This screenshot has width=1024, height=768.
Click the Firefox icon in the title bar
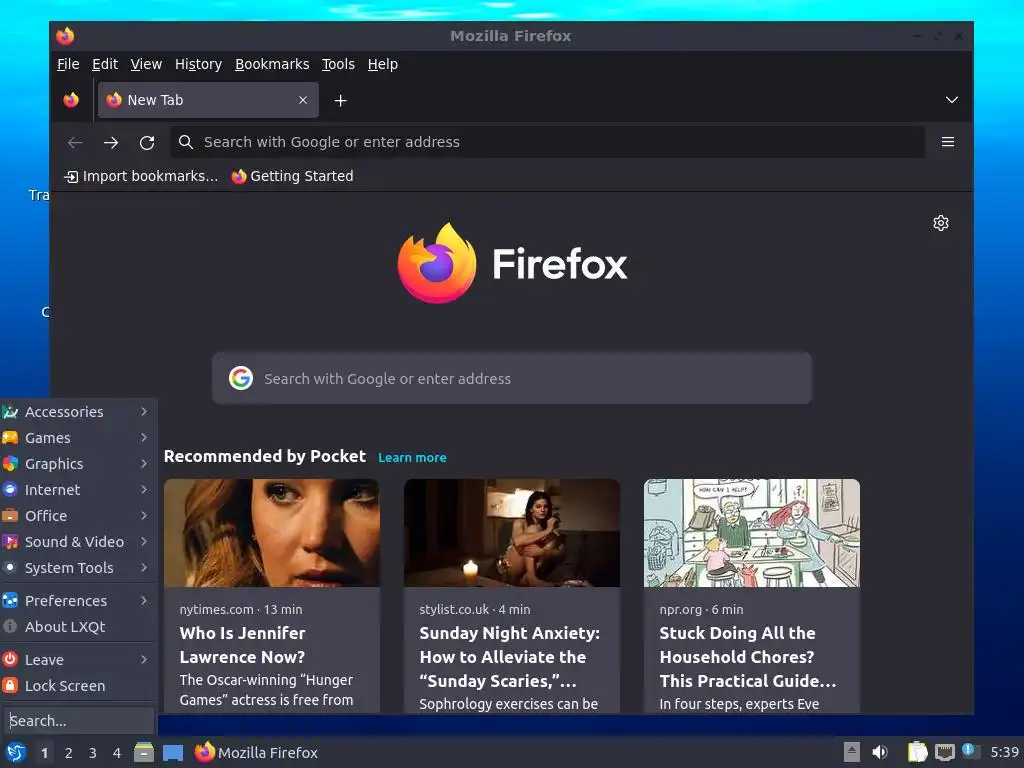point(65,36)
